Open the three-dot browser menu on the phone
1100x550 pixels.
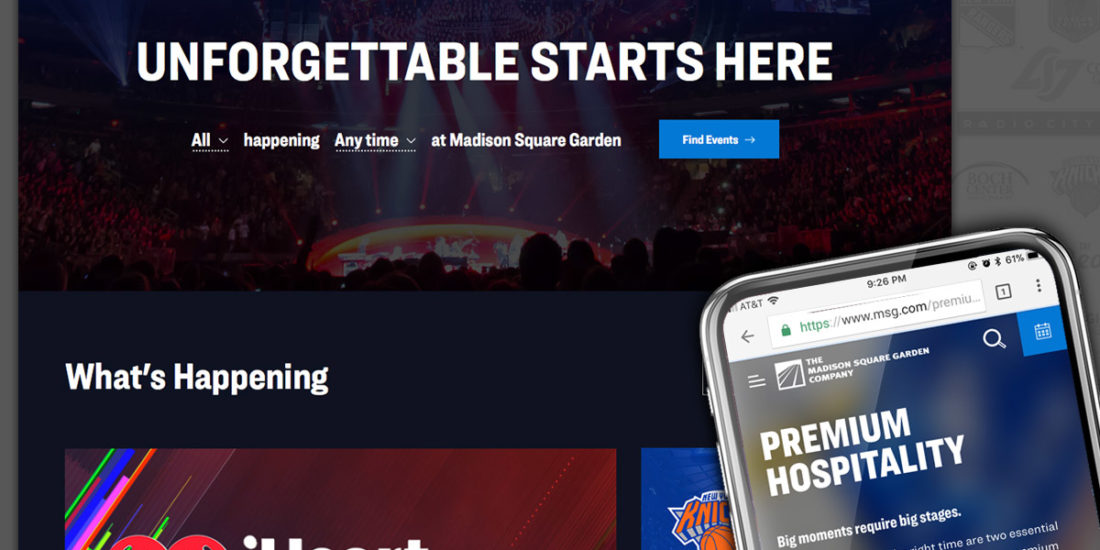[x=1038, y=286]
